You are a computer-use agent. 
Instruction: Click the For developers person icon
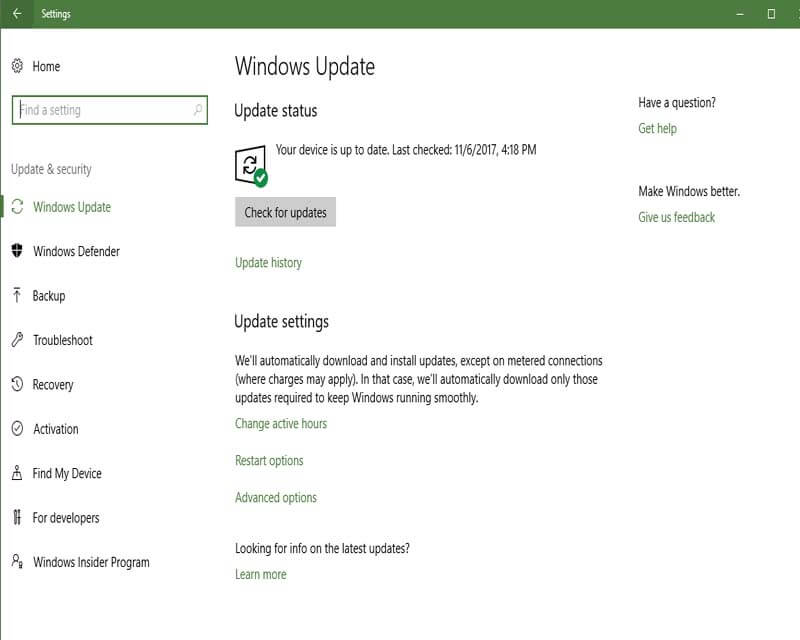click(16, 518)
